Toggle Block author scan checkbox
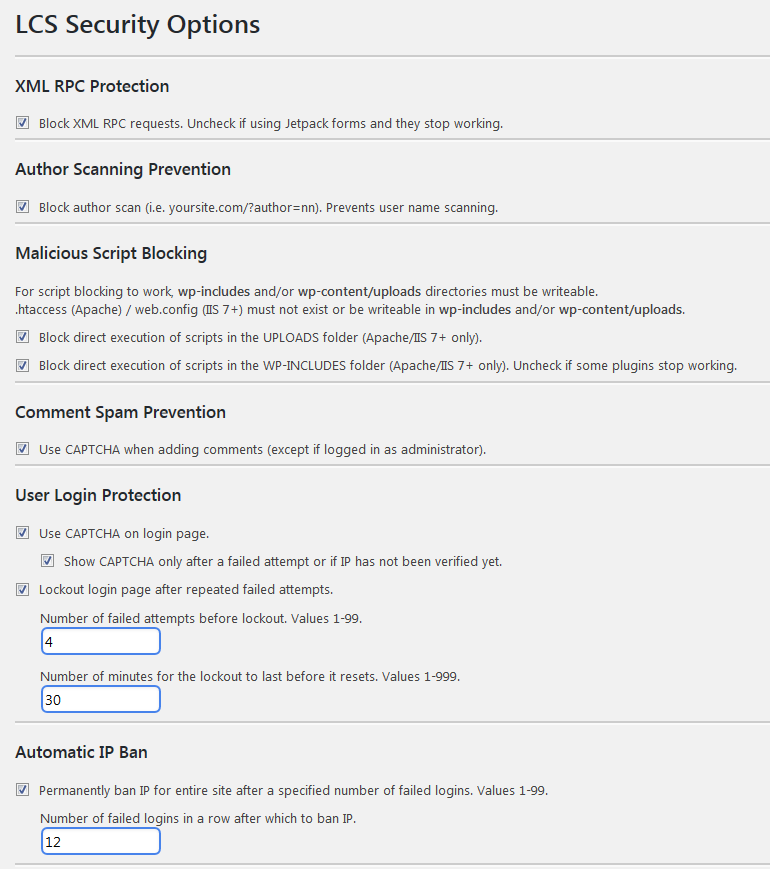 click(22, 207)
